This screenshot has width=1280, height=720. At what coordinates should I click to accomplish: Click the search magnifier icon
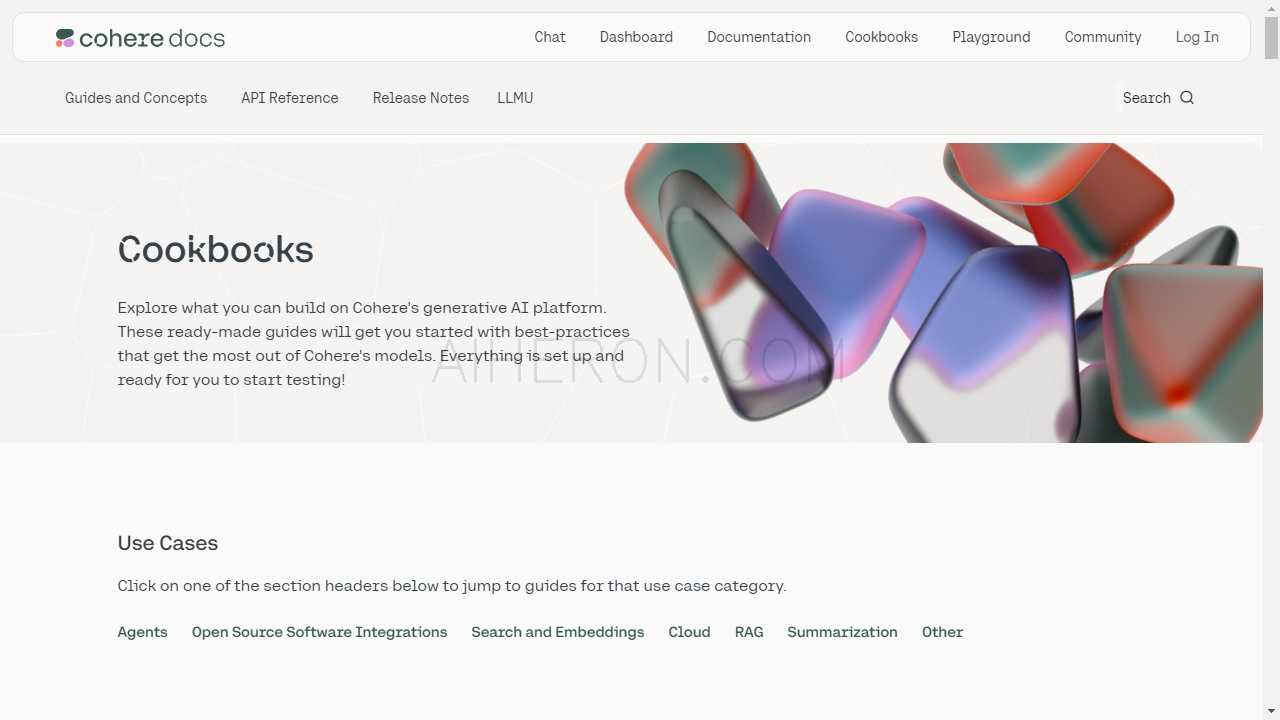[1187, 98]
